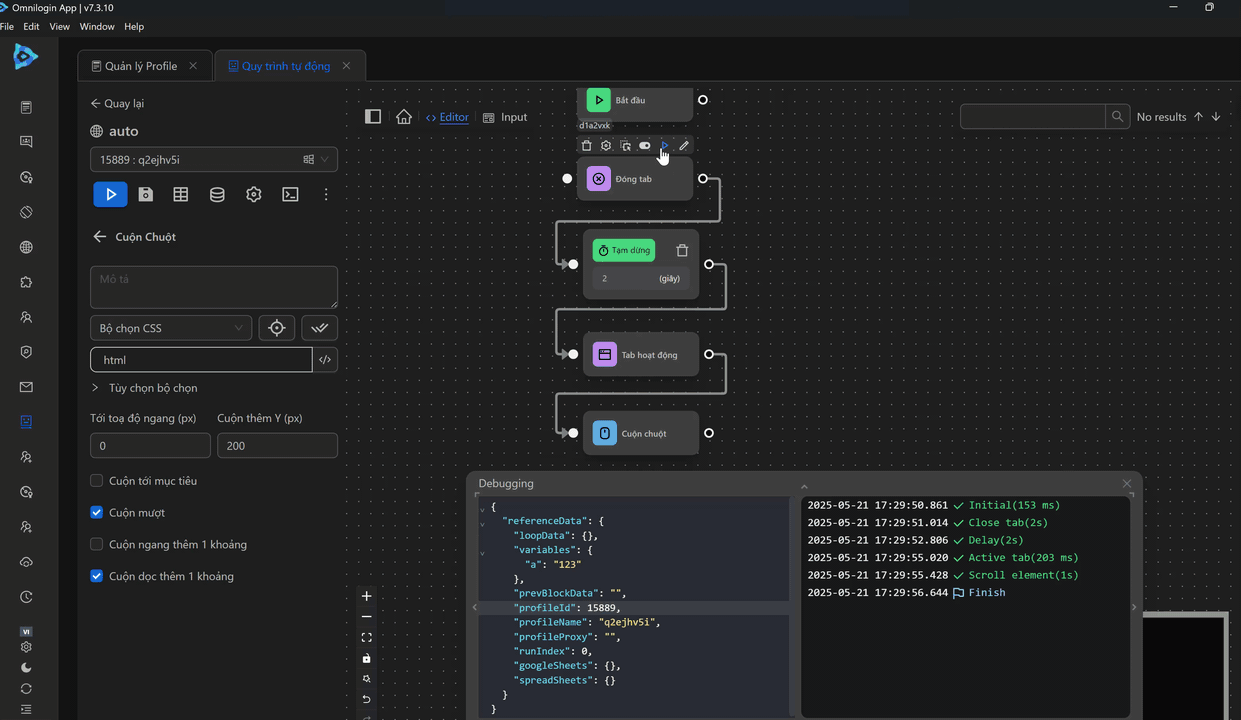Click the Cuộn thêm Y input field

[276, 446]
